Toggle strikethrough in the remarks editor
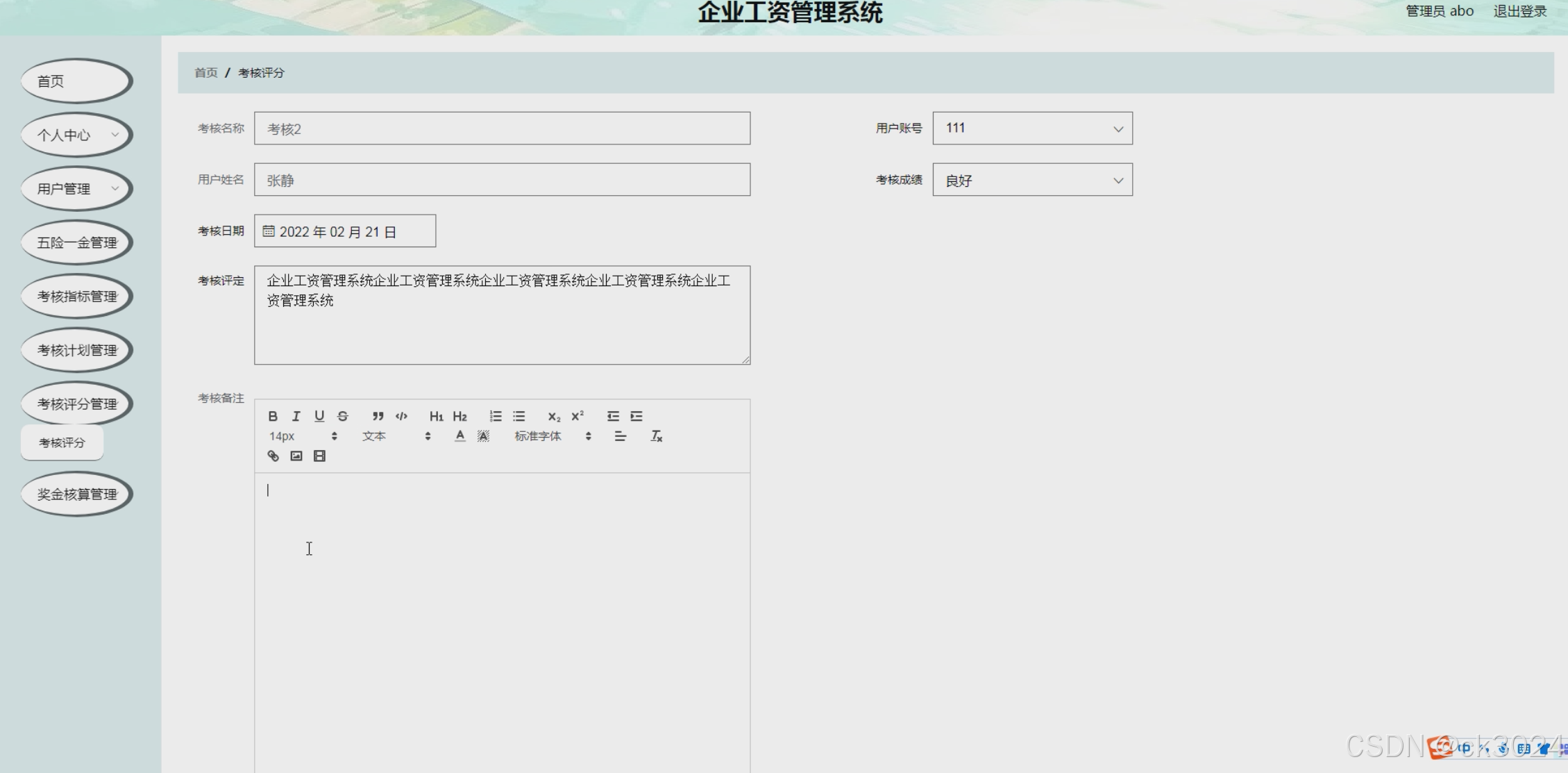The width and height of the screenshot is (1568, 773). click(342, 415)
